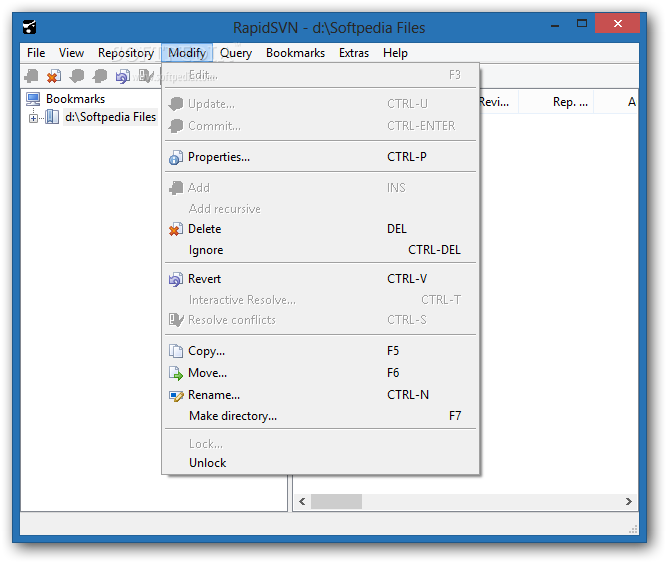
Task: Click the Revert toolbar icon
Action: click(123, 76)
